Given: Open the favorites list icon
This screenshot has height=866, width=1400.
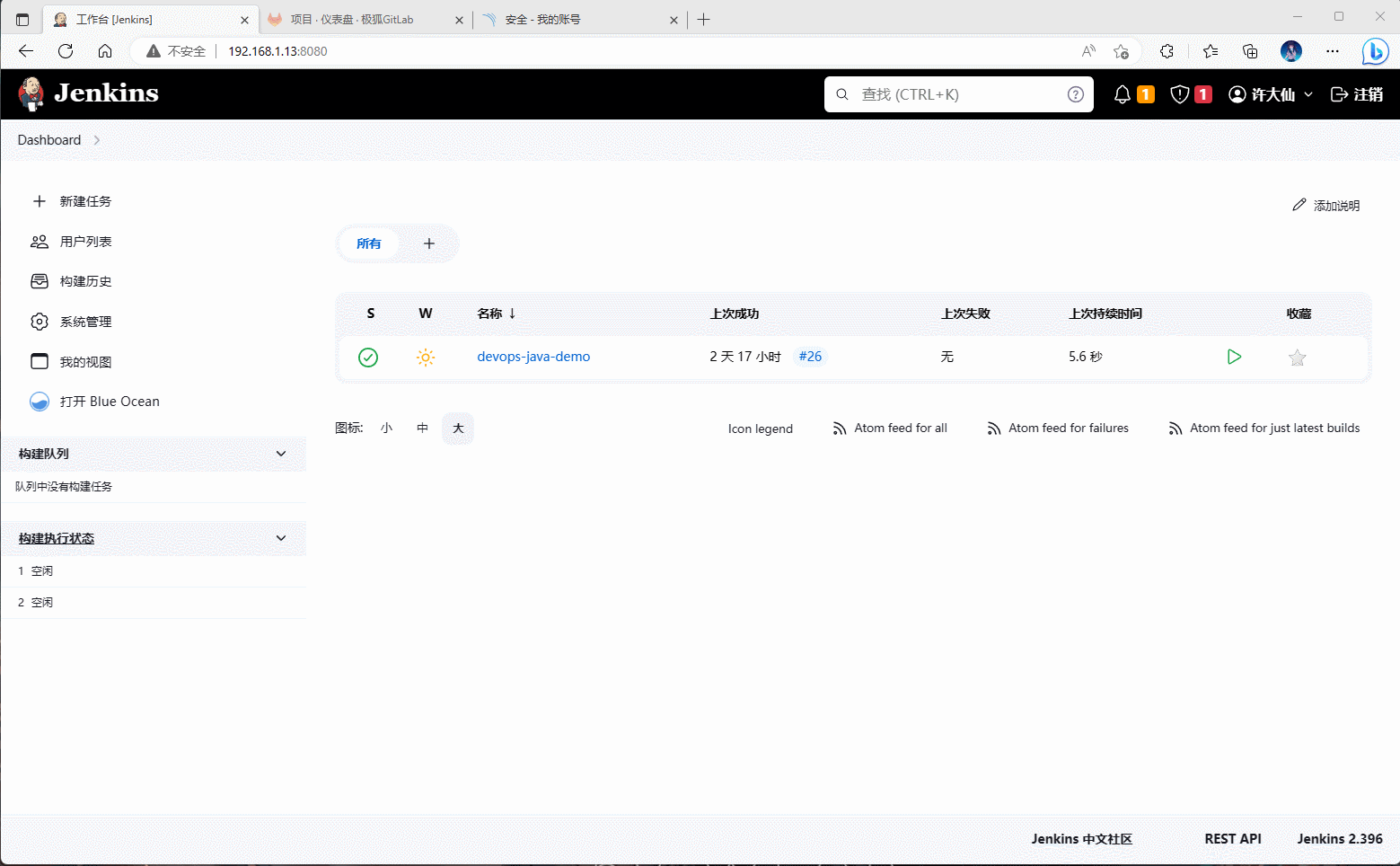Looking at the screenshot, I should click(x=1211, y=51).
